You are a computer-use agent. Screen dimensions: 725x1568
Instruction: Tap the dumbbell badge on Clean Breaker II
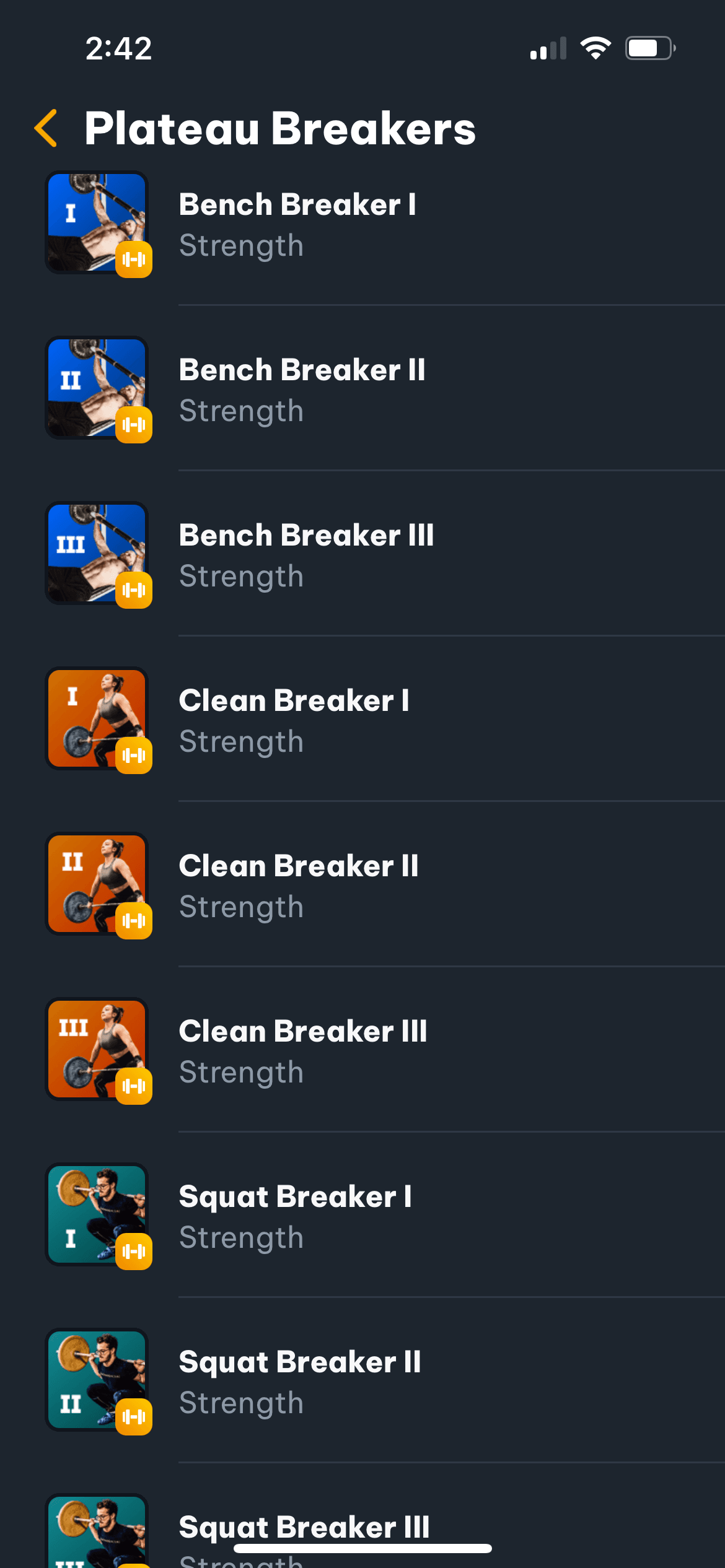point(133,921)
